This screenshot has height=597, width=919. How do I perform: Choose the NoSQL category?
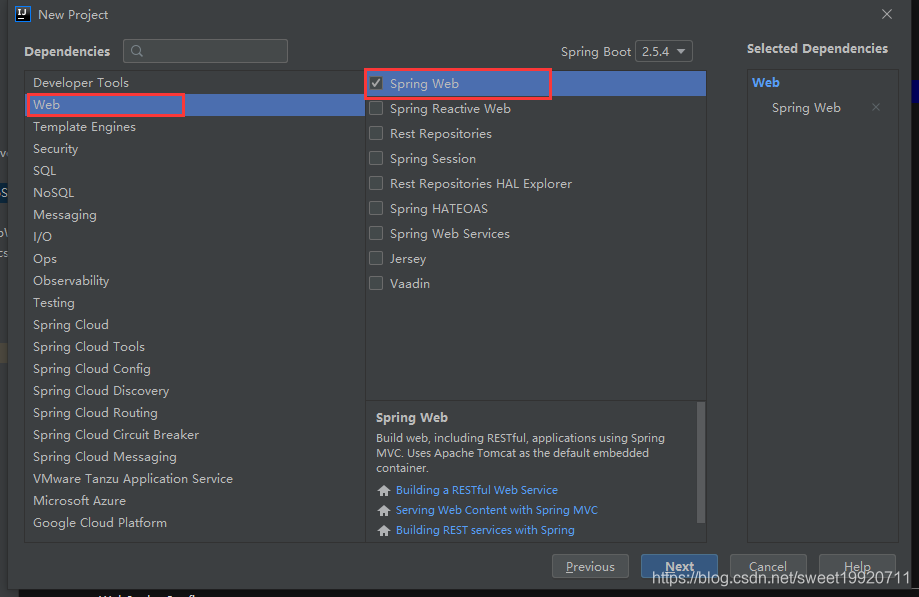pos(195,193)
